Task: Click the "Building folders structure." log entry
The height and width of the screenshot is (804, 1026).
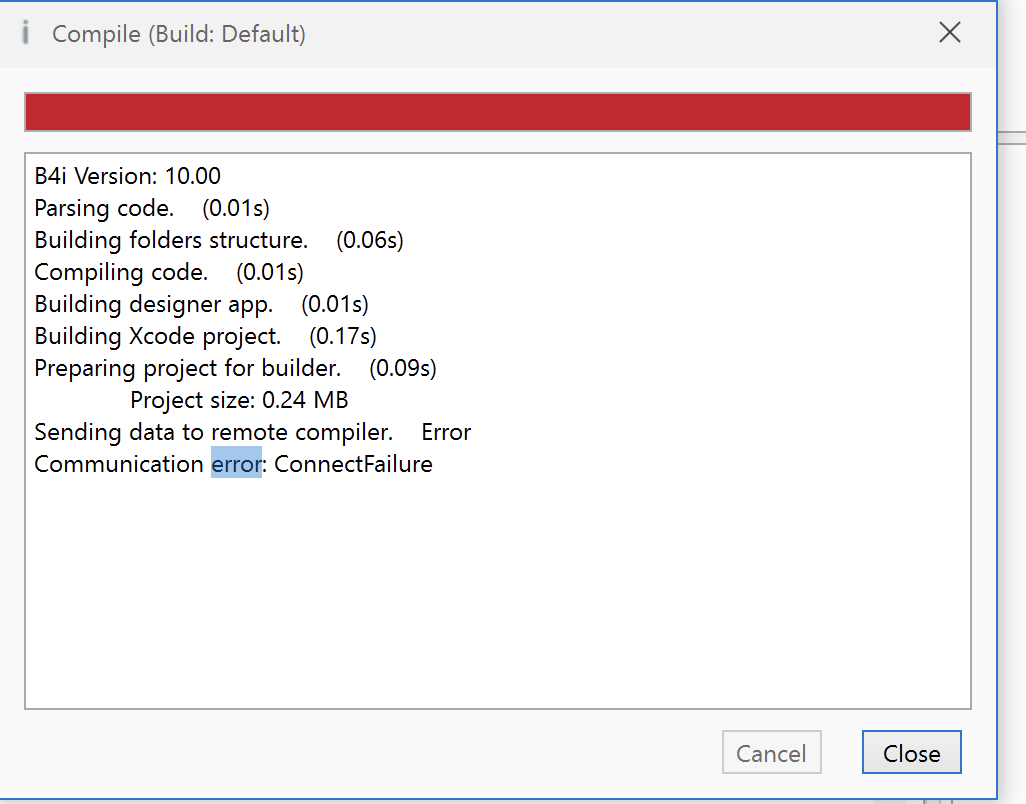Action: tap(171, 241)
